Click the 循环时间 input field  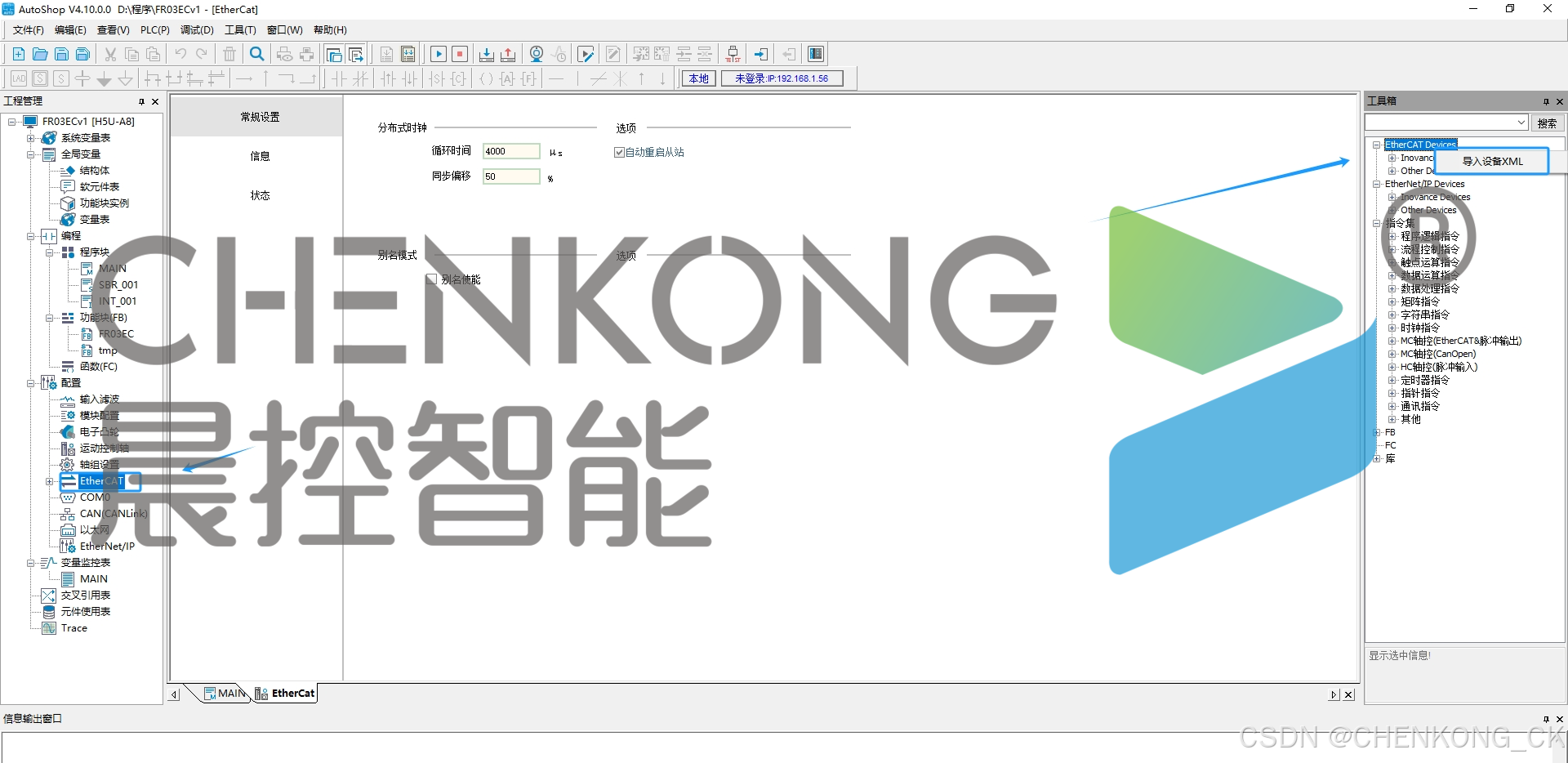511,151
